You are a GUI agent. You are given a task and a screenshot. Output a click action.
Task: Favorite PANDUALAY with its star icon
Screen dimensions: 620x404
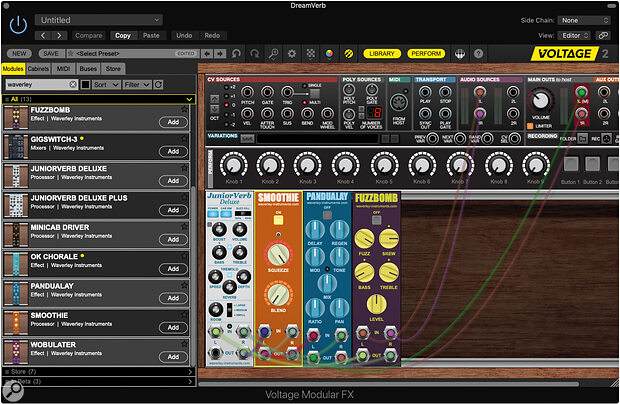184,285
